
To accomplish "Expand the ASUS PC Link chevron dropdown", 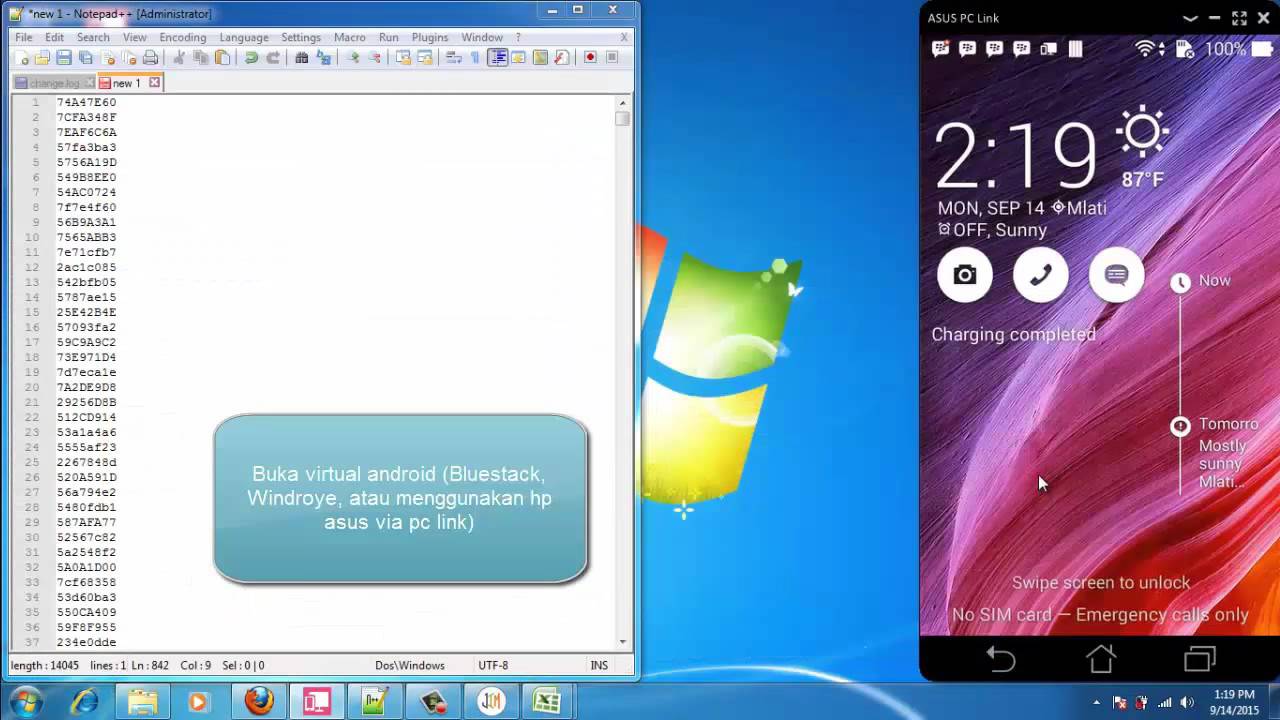I will (1190, 18).
